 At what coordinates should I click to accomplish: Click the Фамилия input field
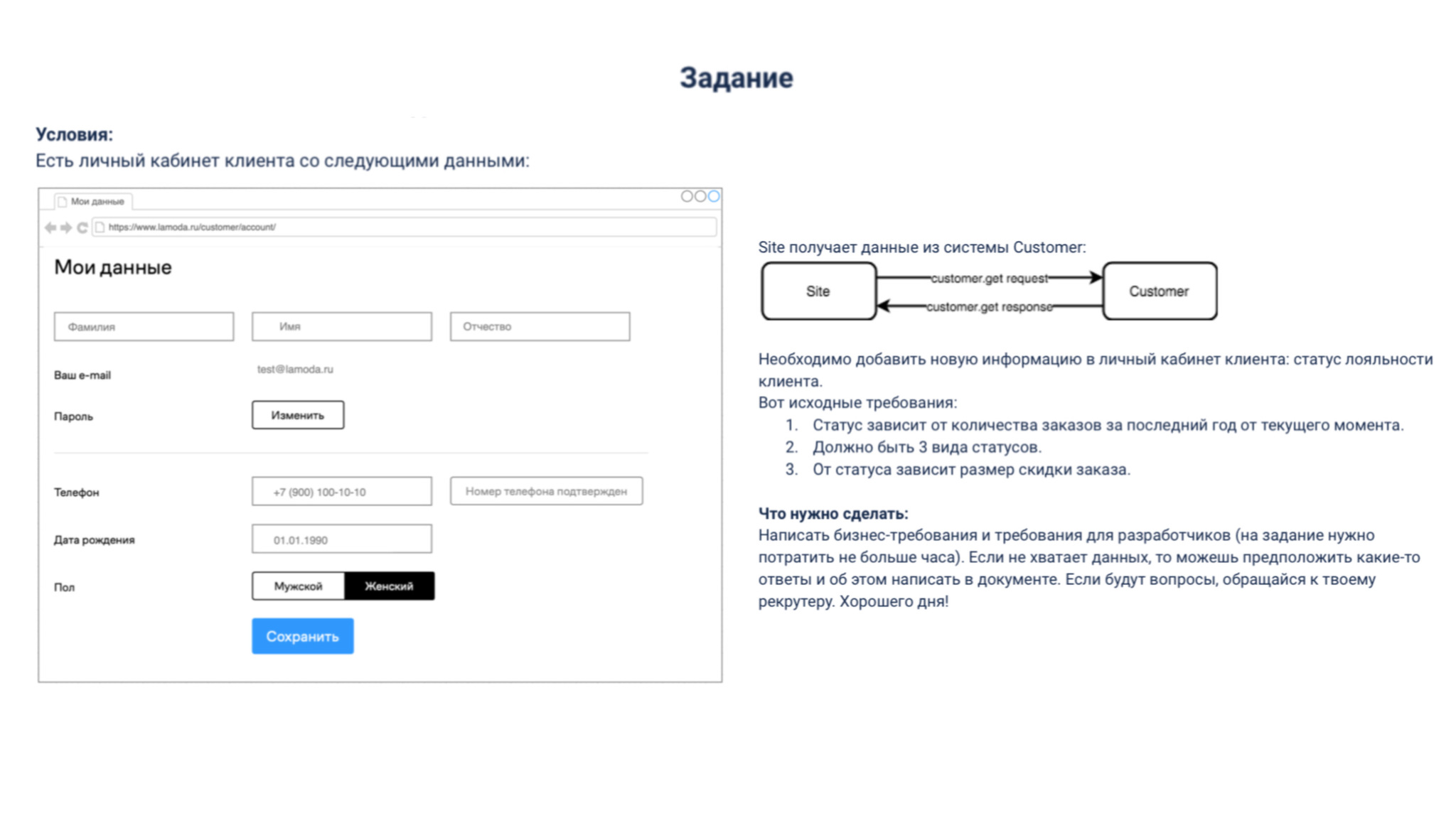point(144,326)
